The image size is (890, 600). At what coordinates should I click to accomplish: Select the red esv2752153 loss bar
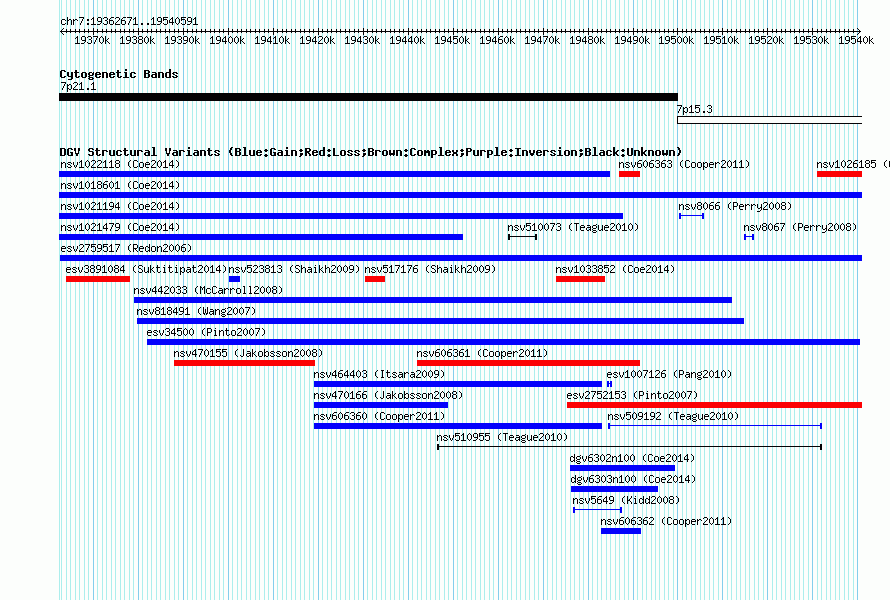[715, 405]
